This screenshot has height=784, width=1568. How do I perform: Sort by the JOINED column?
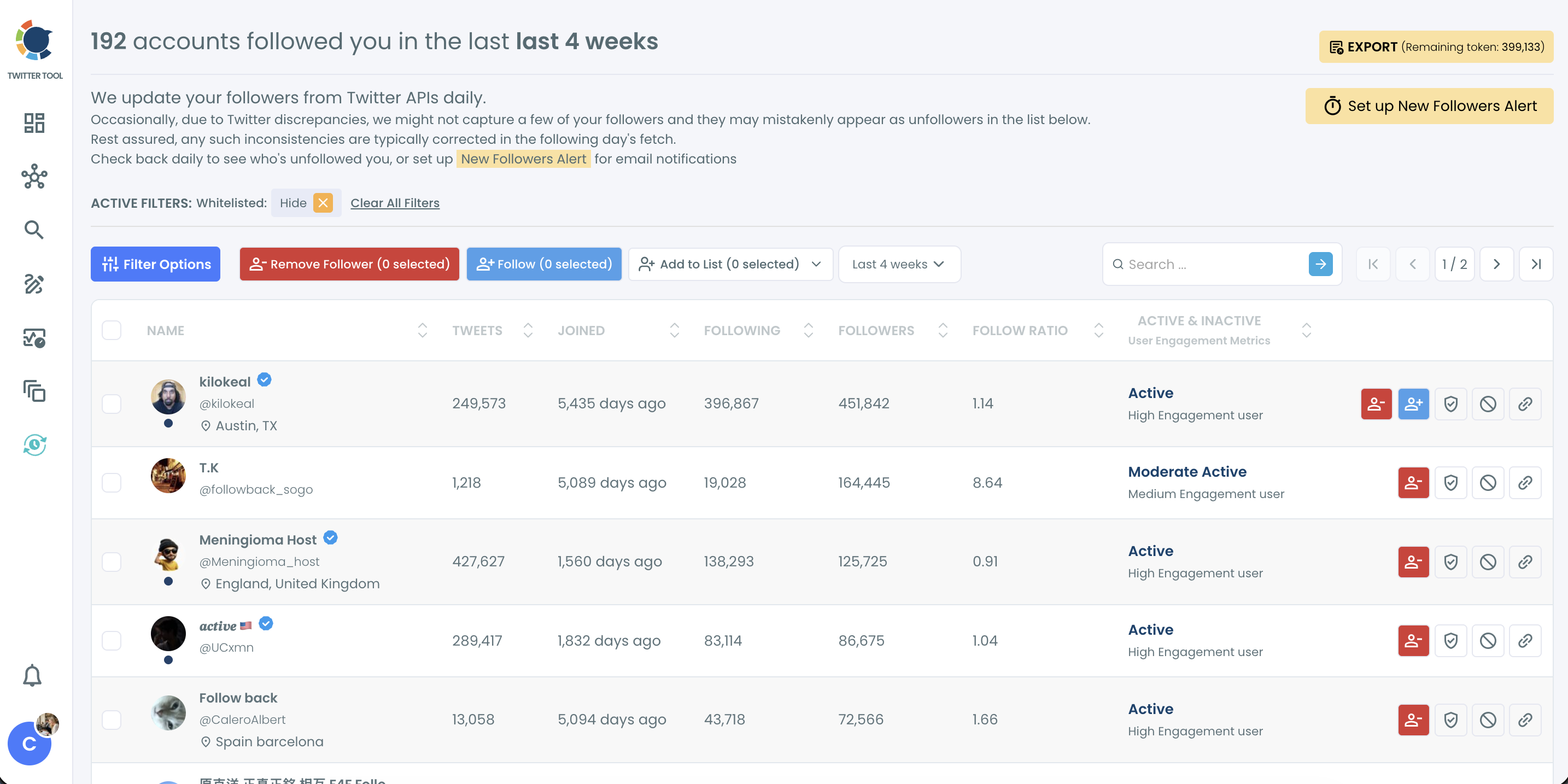click(674, 330)
